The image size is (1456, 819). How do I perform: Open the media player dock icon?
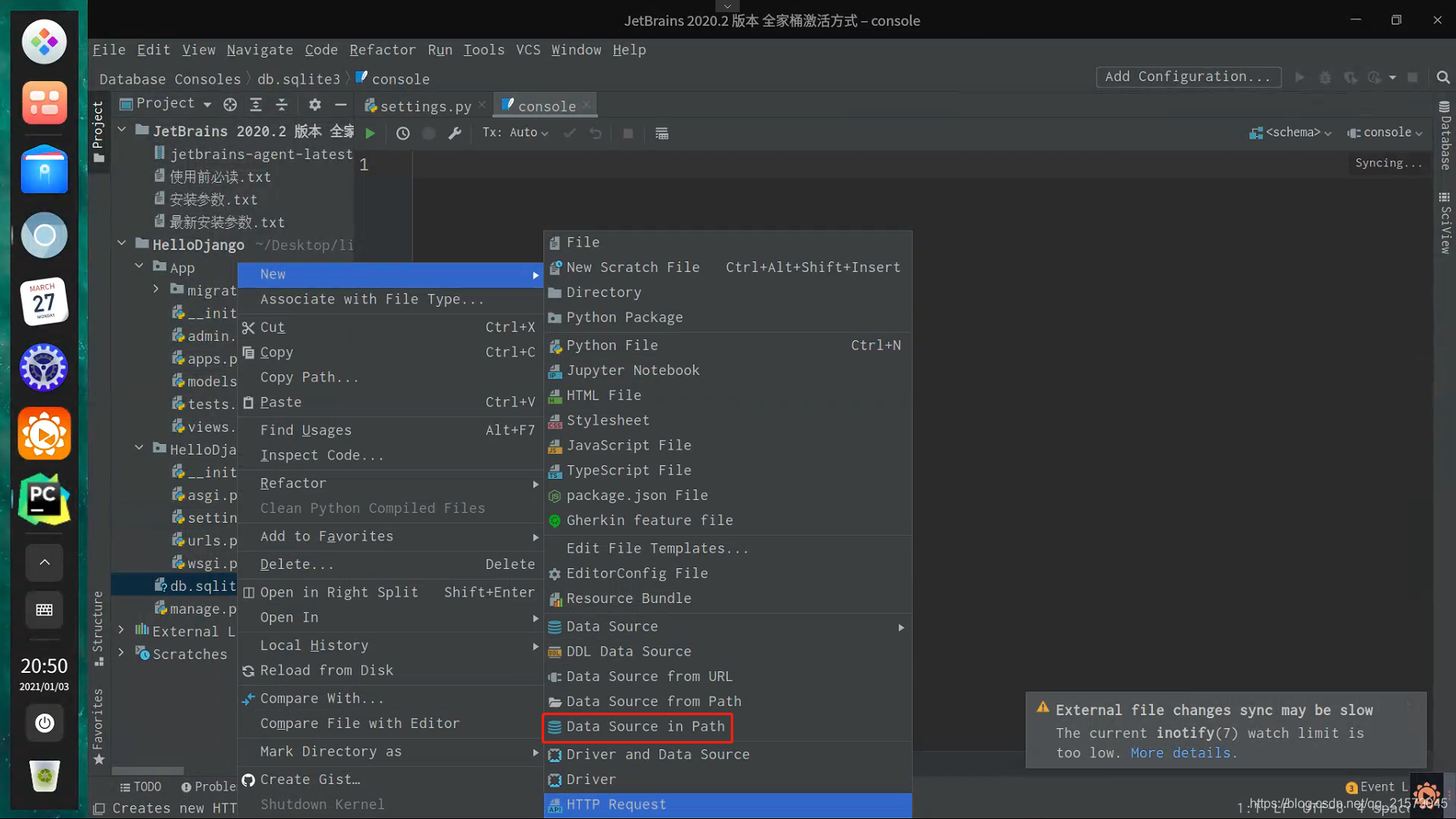pyautogui.click(x=44, y=433)
